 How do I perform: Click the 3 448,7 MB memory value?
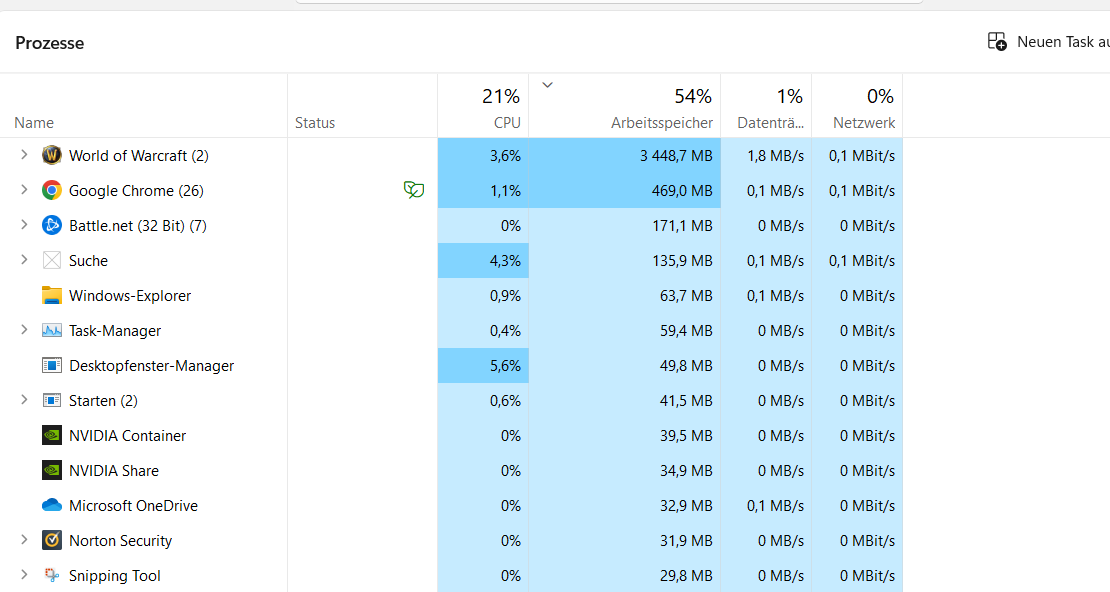tap(676, 155)
